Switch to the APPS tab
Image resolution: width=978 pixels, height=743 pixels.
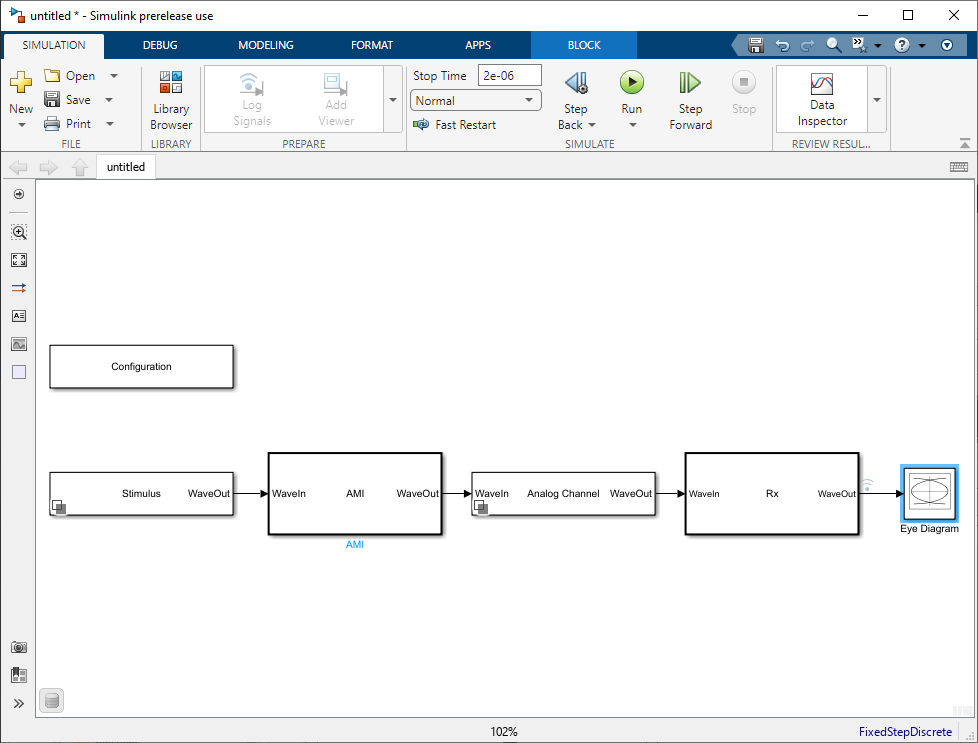478,45
